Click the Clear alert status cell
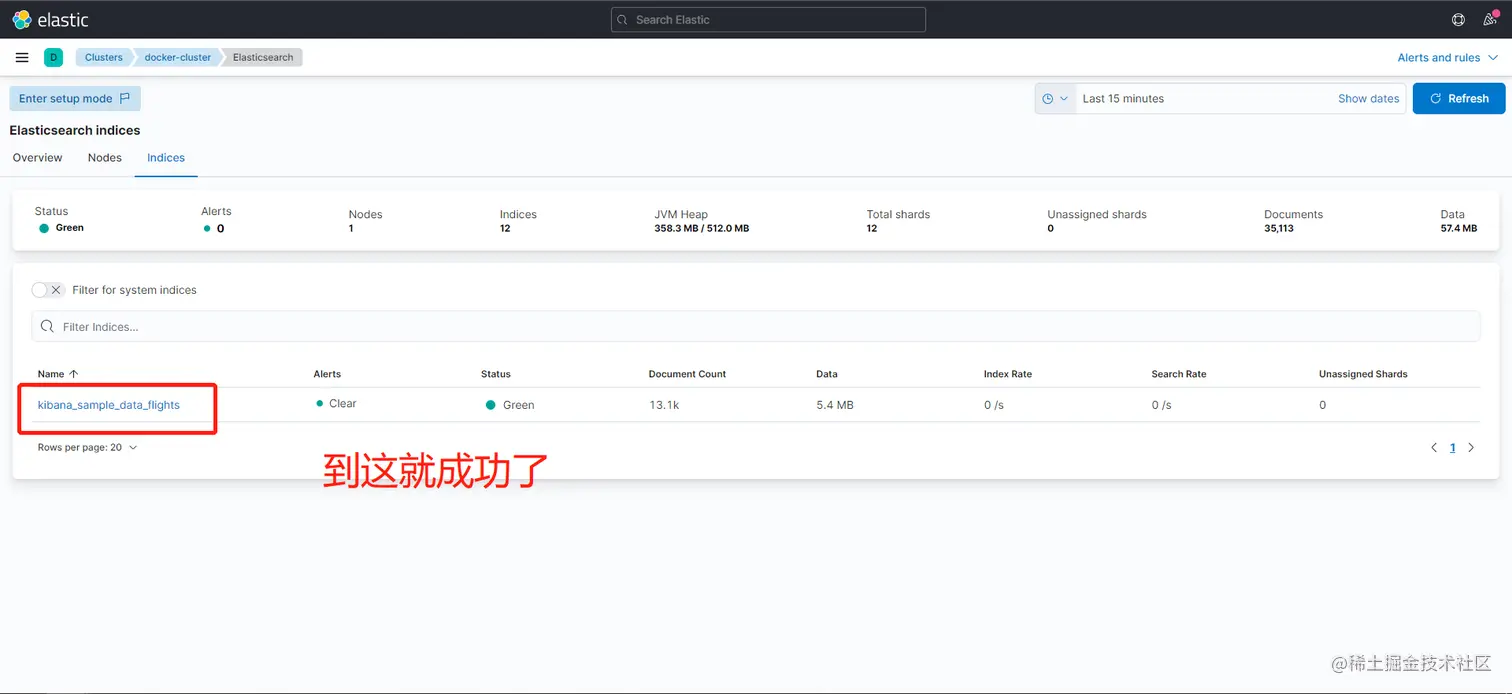The height and width of the screenshot is (694, 1512). point(336,404)
